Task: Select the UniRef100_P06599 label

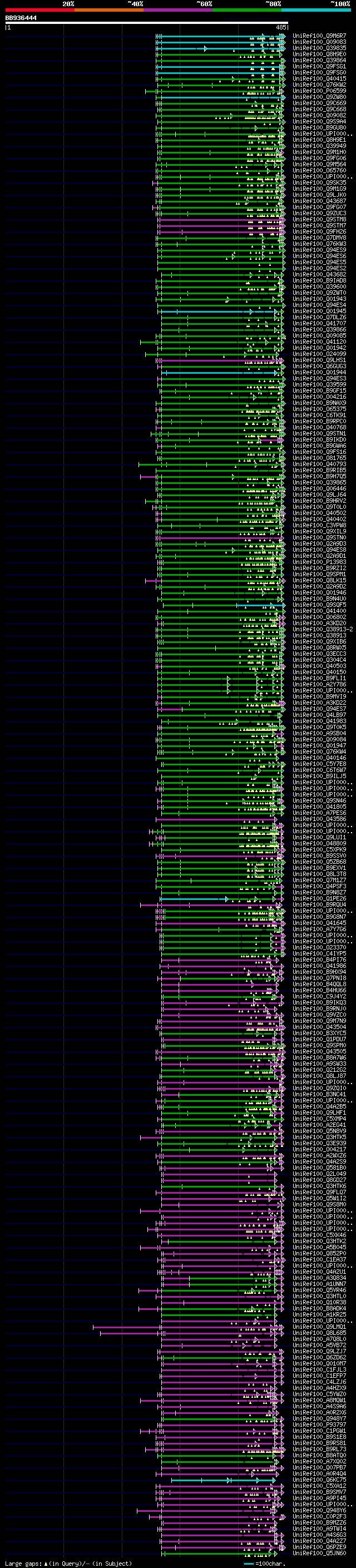Action: (x=319, y=91)
